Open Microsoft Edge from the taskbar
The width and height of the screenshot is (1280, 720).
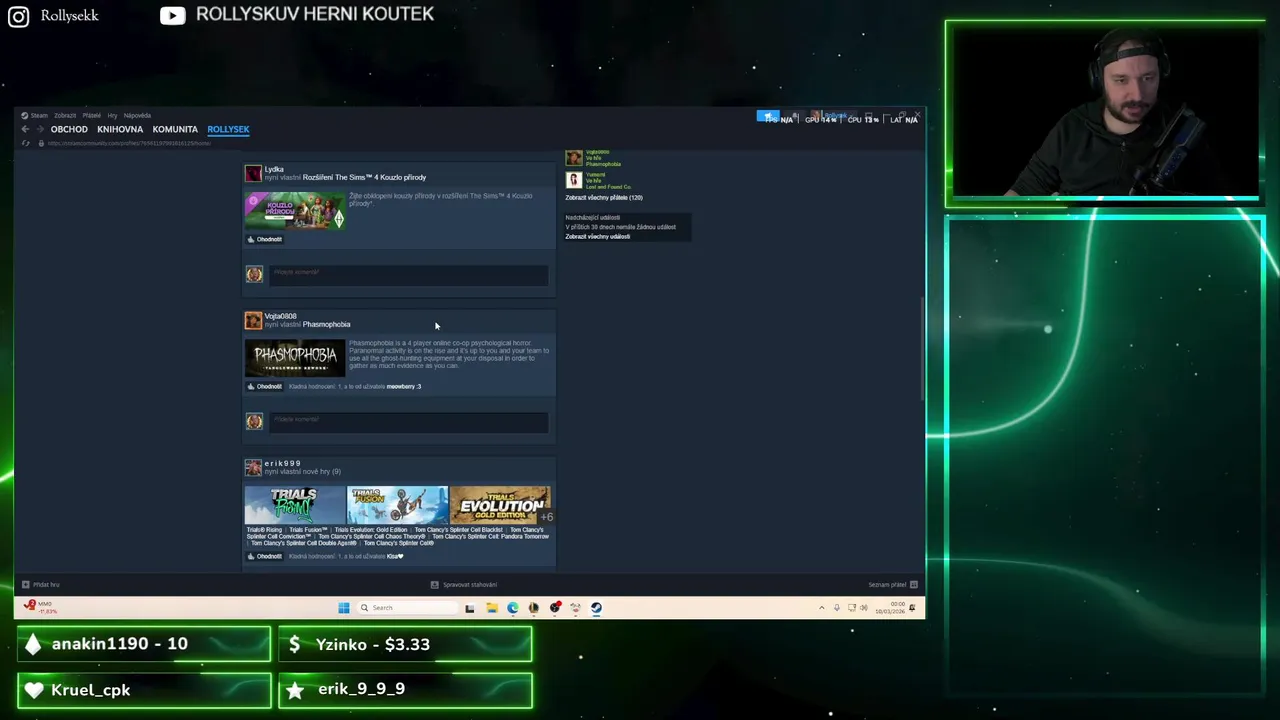coord(513,608)
